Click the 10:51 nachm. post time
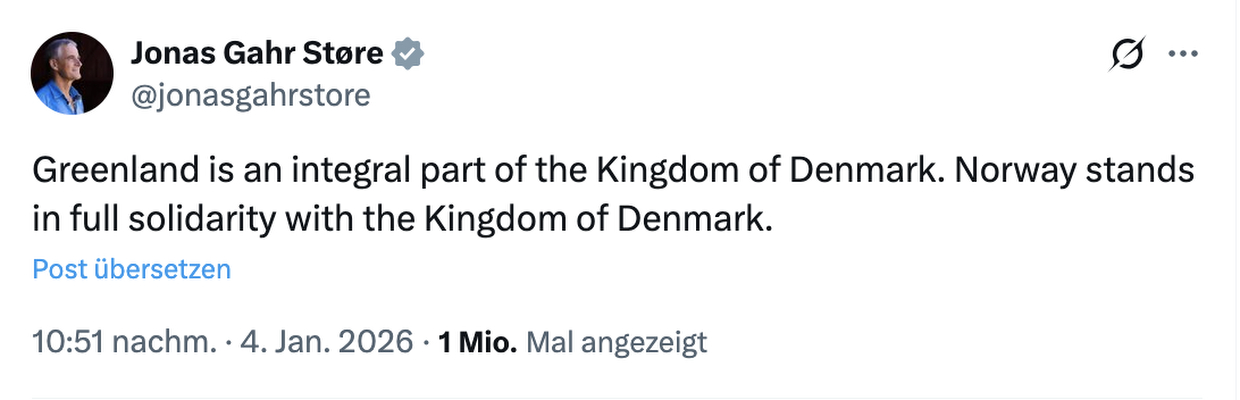The width and height of the screenshot is (1240, 400). pyautogui.click(x=124, y=342)
